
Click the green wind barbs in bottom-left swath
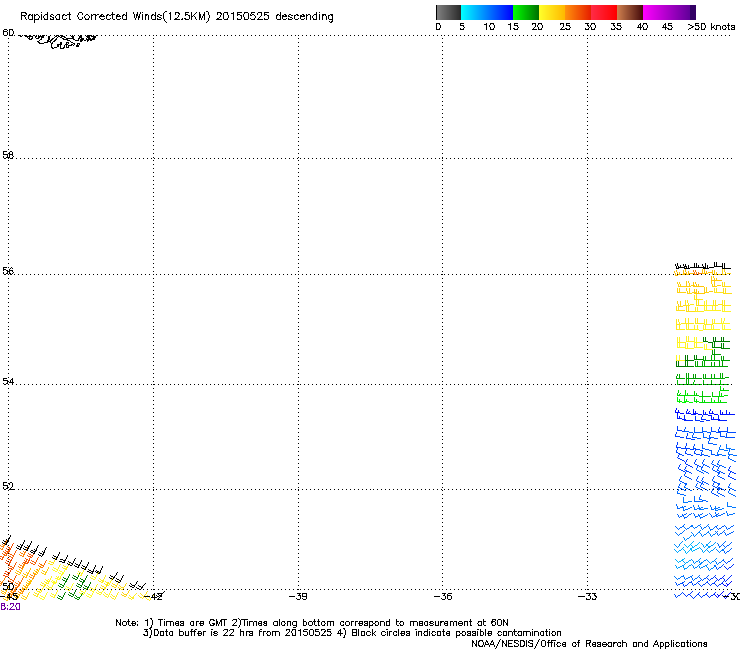tap(73, 587)
